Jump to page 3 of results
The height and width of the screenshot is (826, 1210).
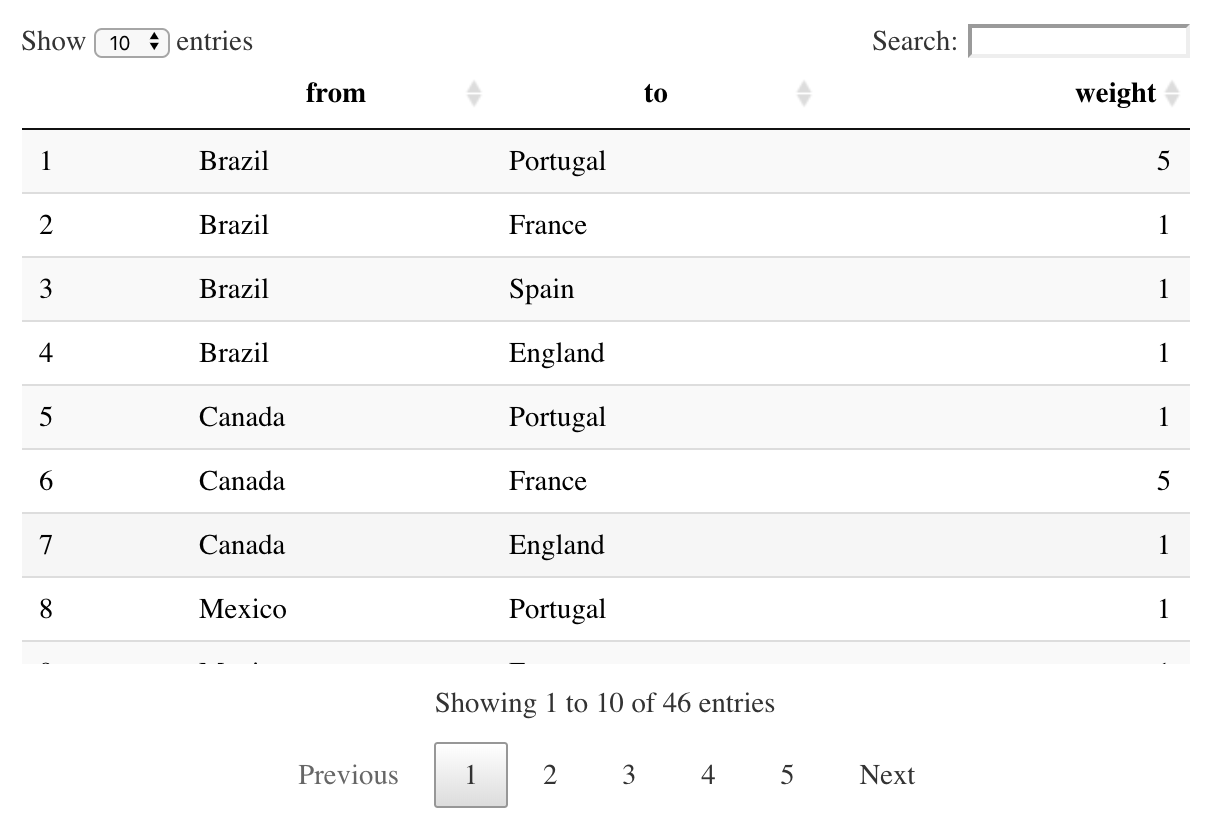(628, 775)
